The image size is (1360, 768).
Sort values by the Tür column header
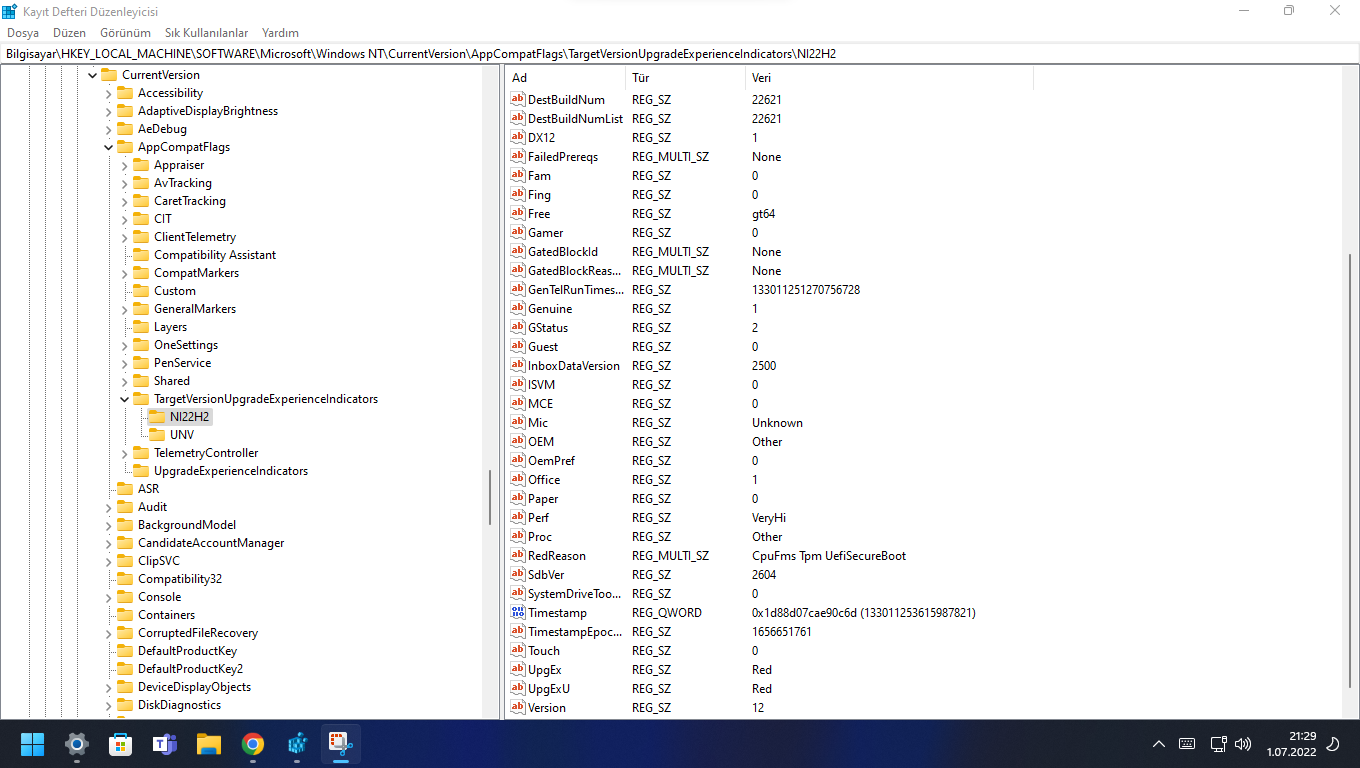tap(686, 78)
